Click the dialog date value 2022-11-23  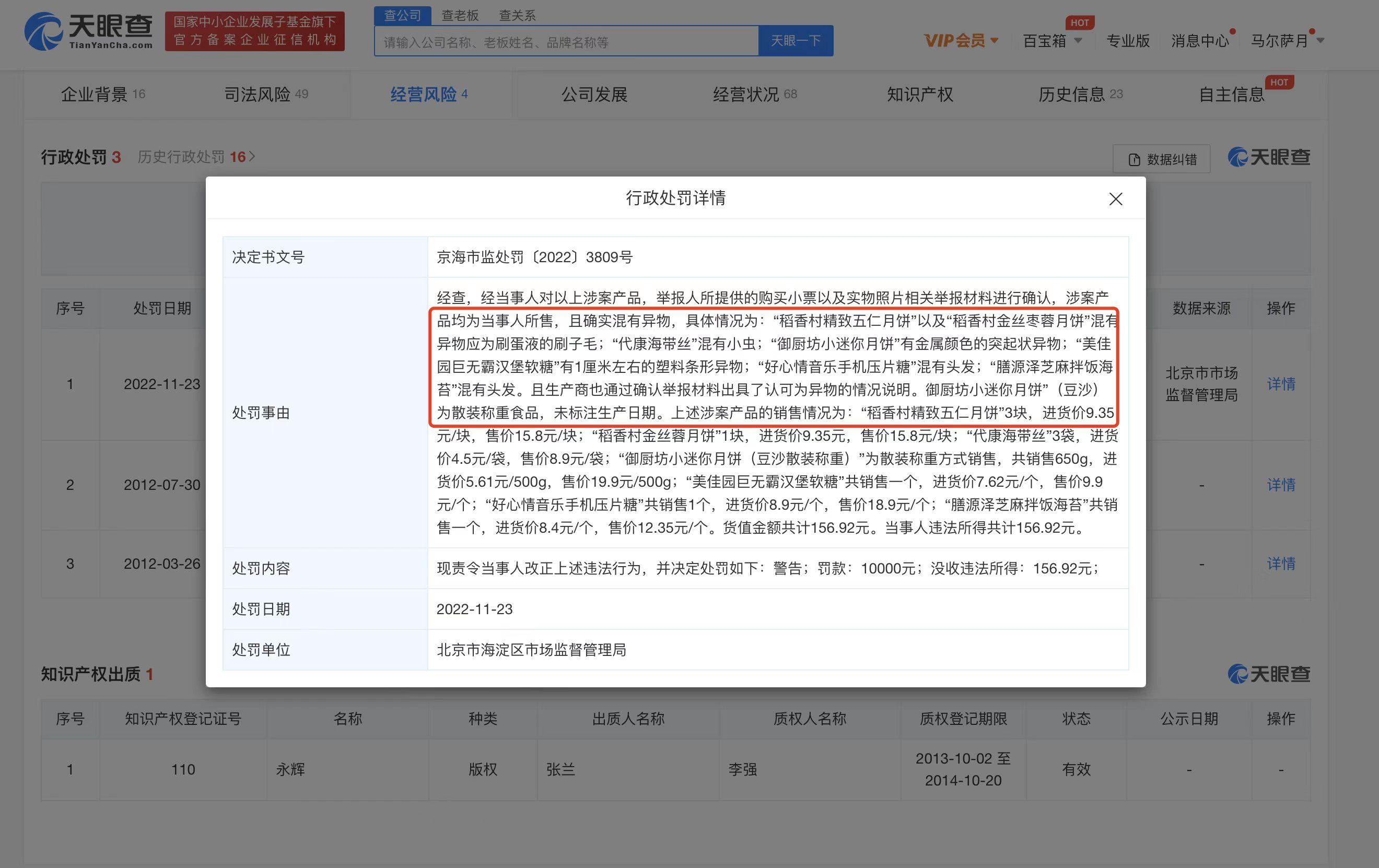tap(474, 608)
